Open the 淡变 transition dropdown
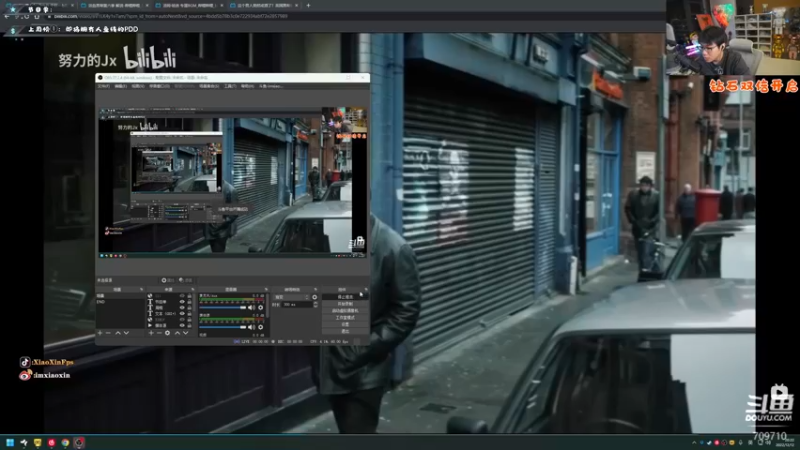This screenshot has width=800, height=450. (291, 297)
